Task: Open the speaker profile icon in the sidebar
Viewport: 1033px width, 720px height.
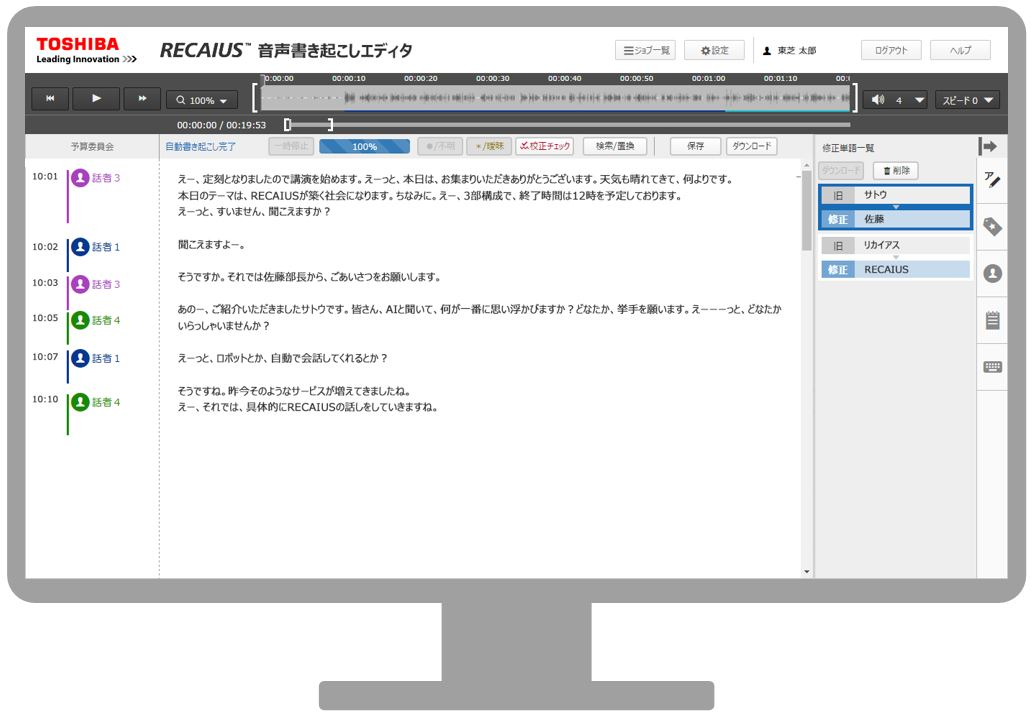Action: (x=992, y=273)
